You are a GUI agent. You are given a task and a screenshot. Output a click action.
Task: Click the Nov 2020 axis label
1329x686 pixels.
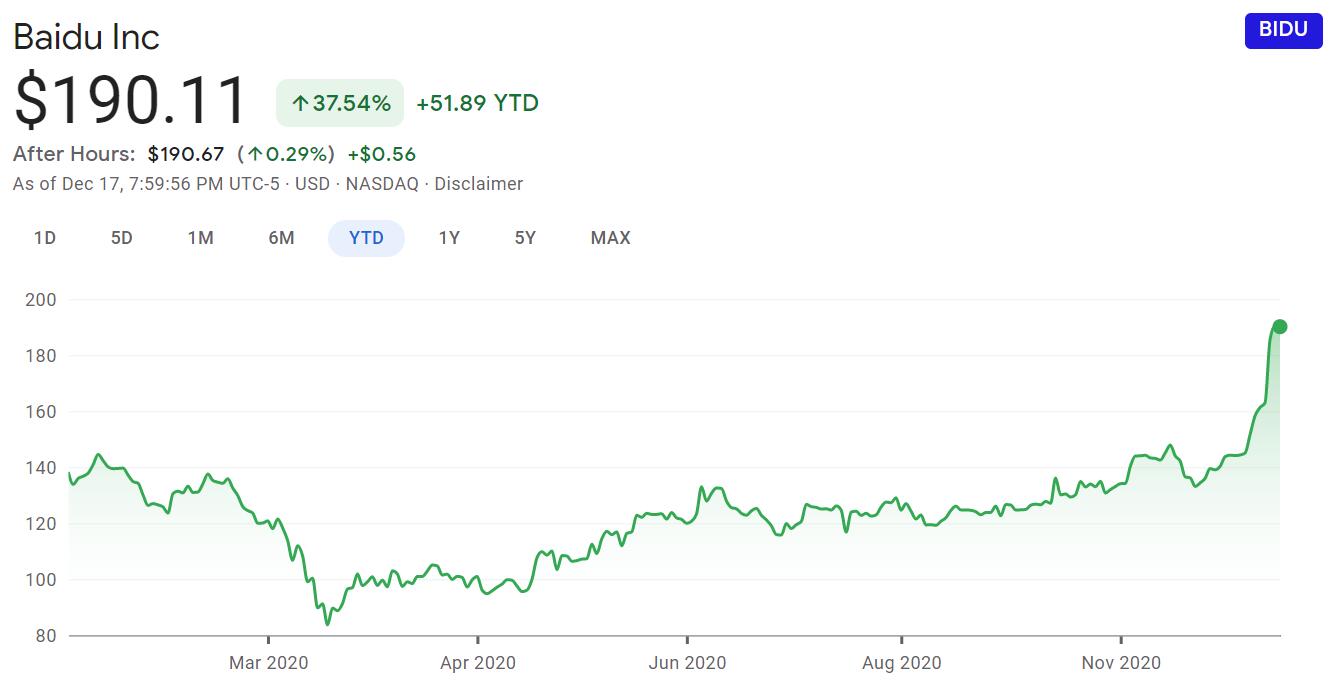click(1121, 663)
